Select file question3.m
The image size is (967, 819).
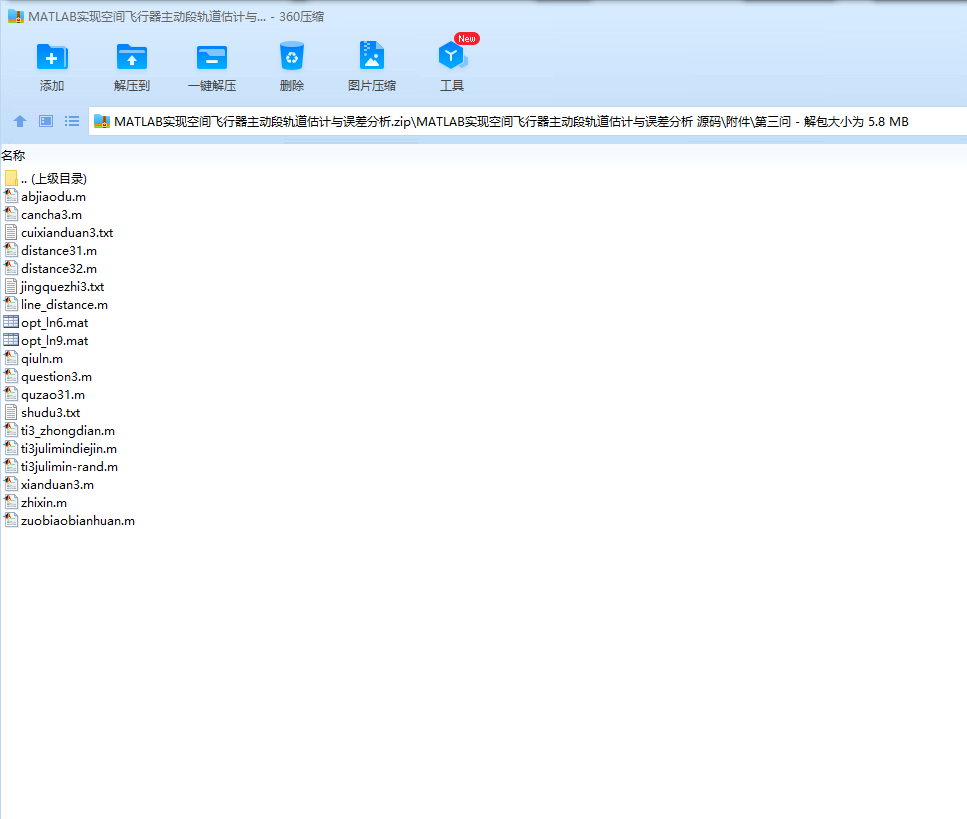pyautogui.click(x=47, y=377)
